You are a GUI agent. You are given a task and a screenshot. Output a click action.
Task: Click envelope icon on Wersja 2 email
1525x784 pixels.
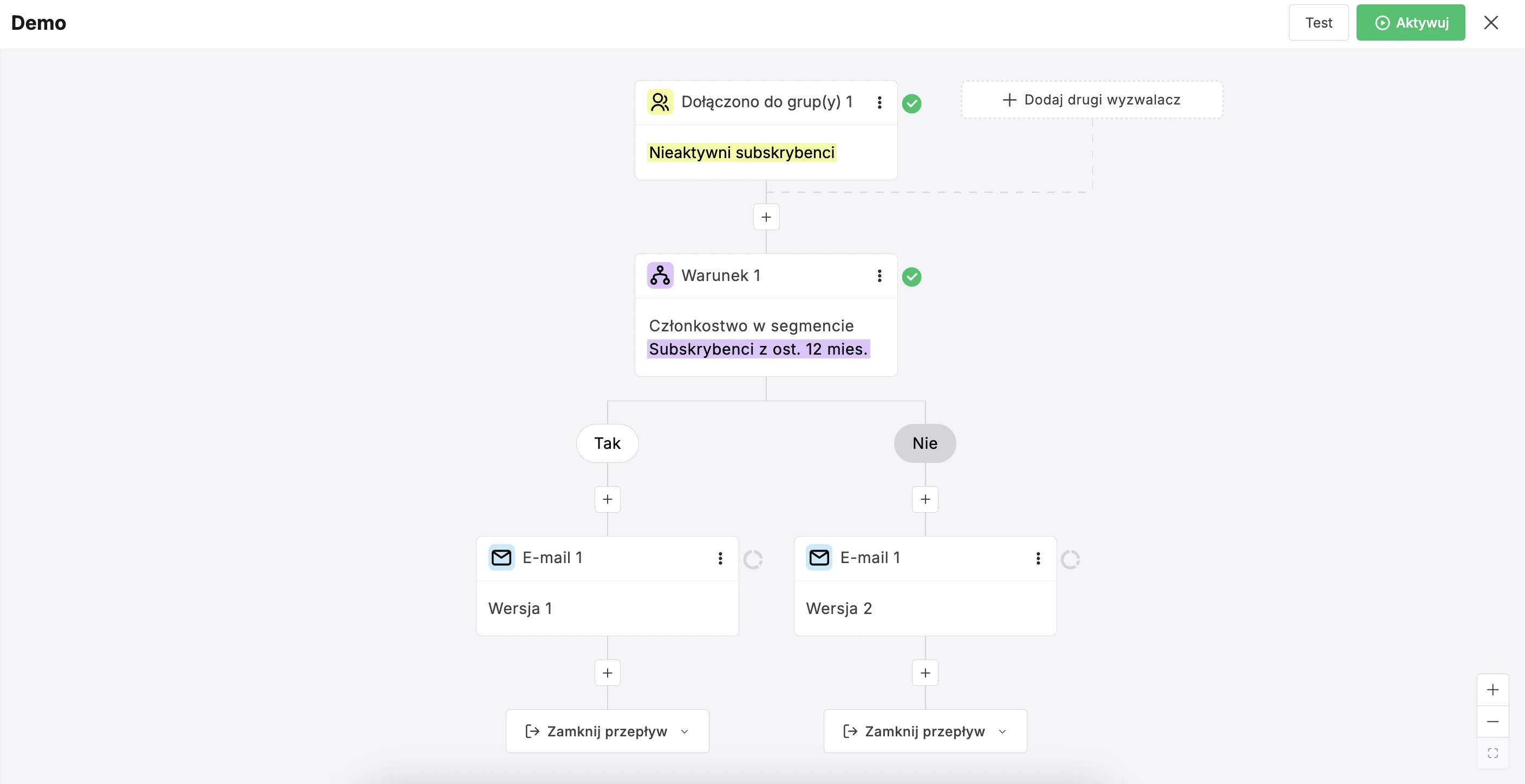(x=819, y=557)
